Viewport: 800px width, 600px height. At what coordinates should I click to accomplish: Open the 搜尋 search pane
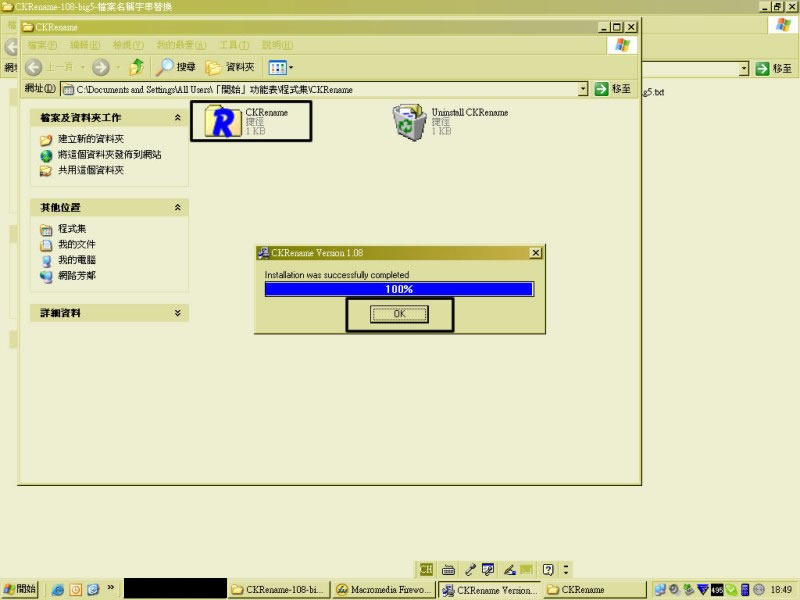tap(176, 67)
